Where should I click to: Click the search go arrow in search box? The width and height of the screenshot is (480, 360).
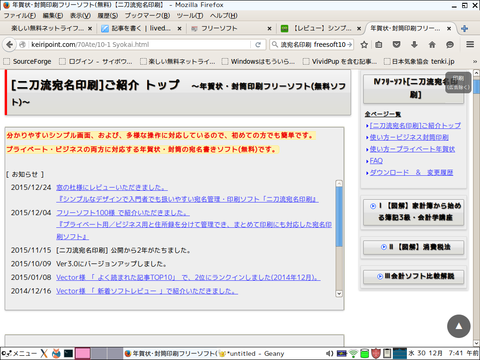pos(349,45)
